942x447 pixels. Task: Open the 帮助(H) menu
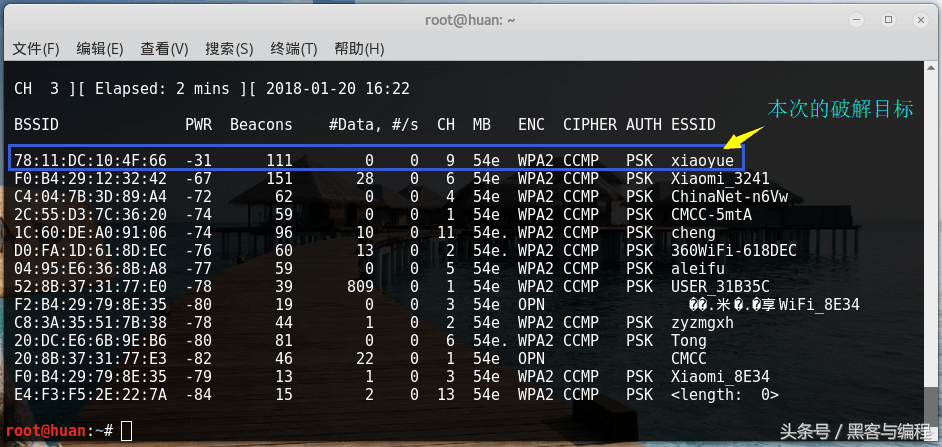coord(359,48)
